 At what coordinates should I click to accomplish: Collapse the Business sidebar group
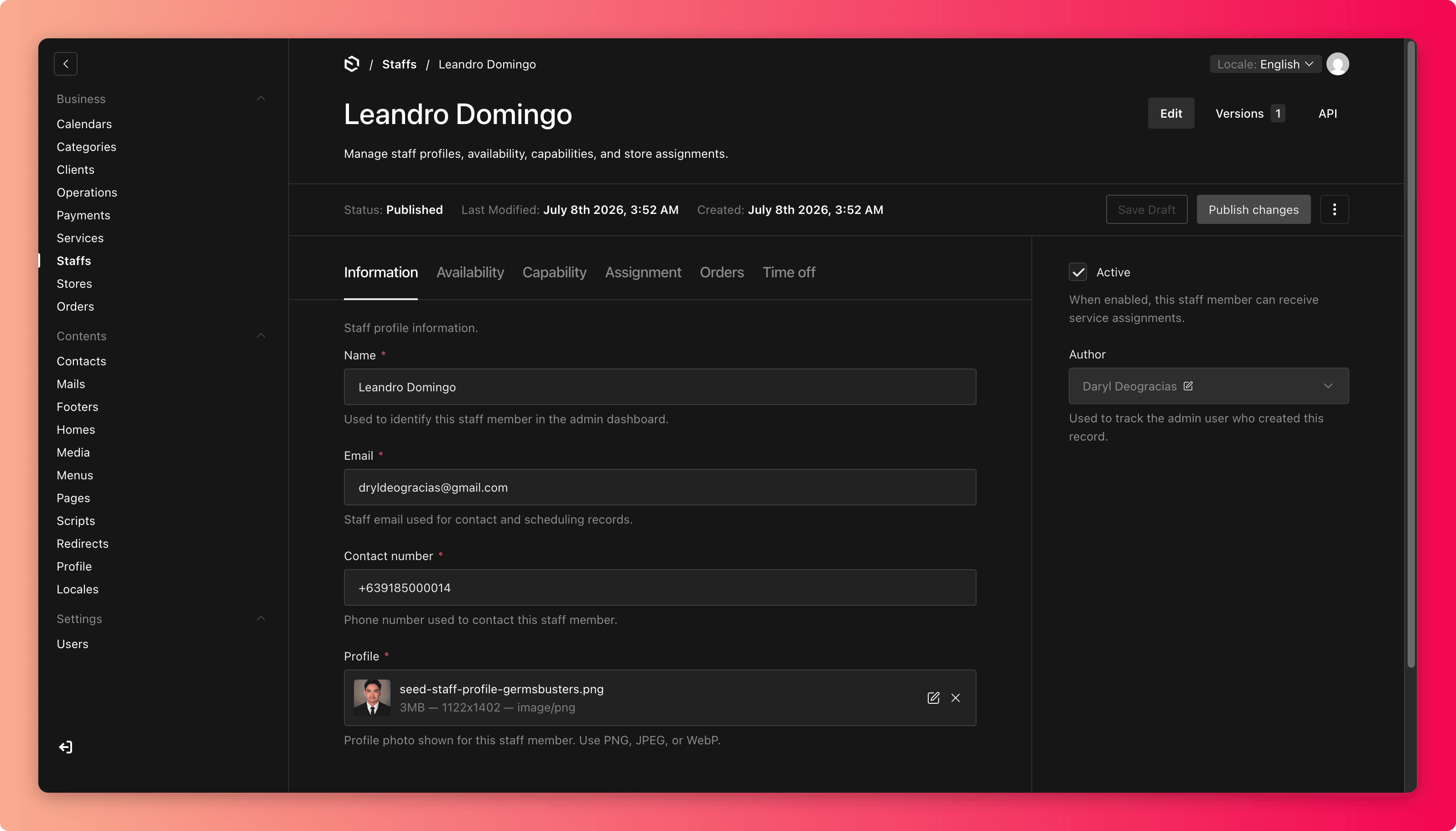point(261,99)
